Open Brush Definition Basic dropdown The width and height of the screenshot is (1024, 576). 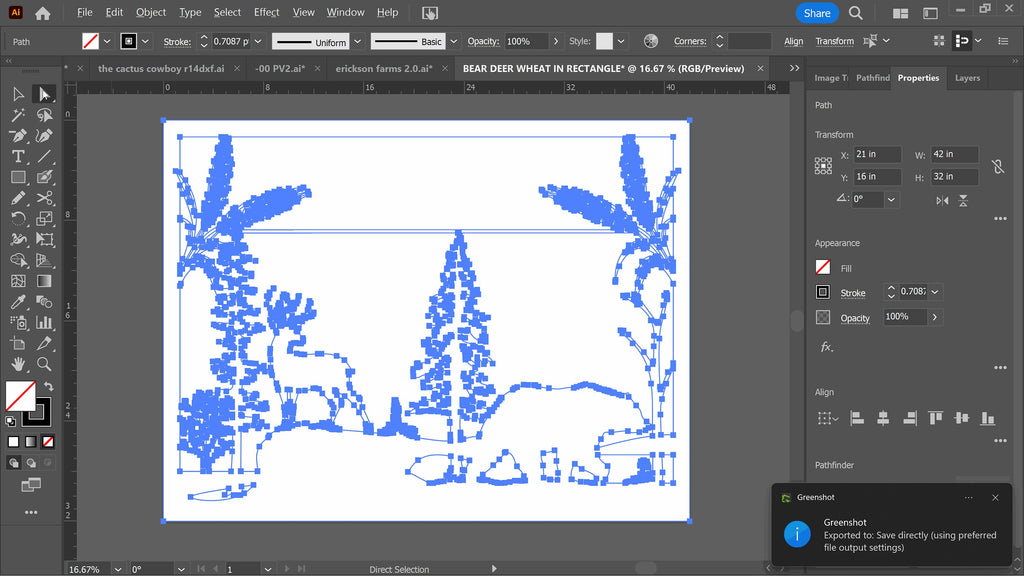click(x=453, y=41)
